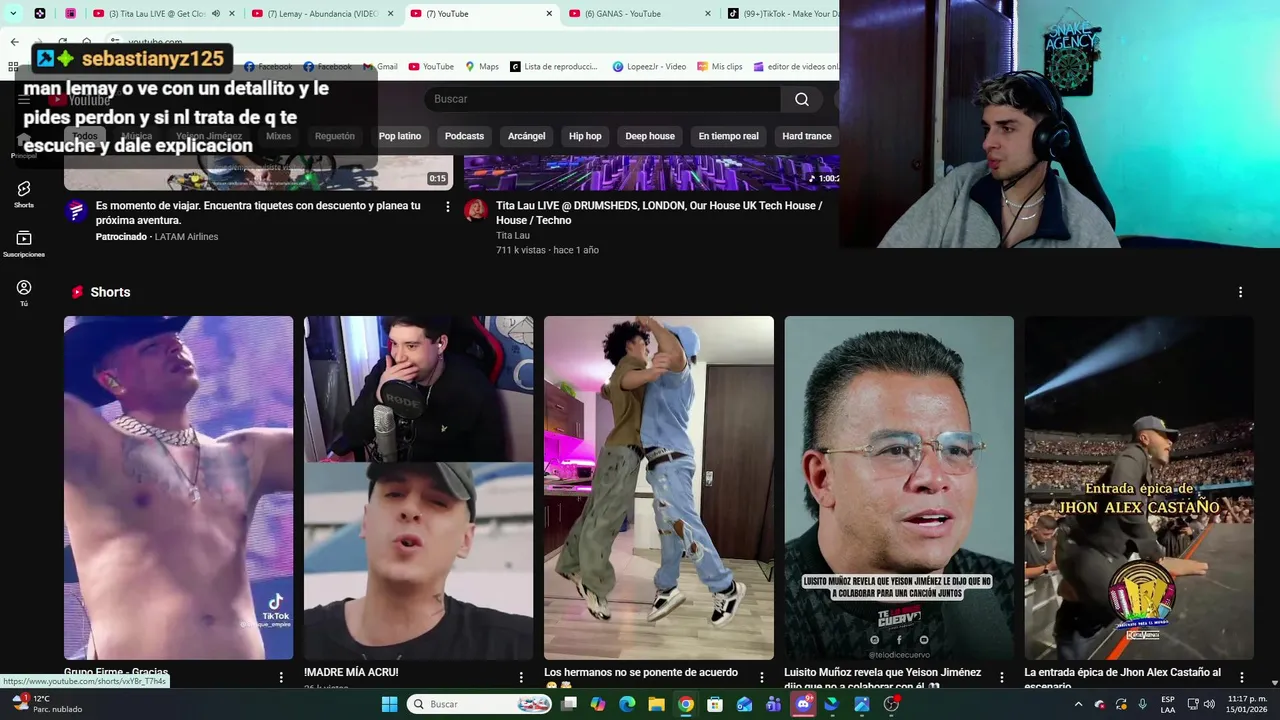
Task: Click the YouTube search magnifier button
Action: 802,99
